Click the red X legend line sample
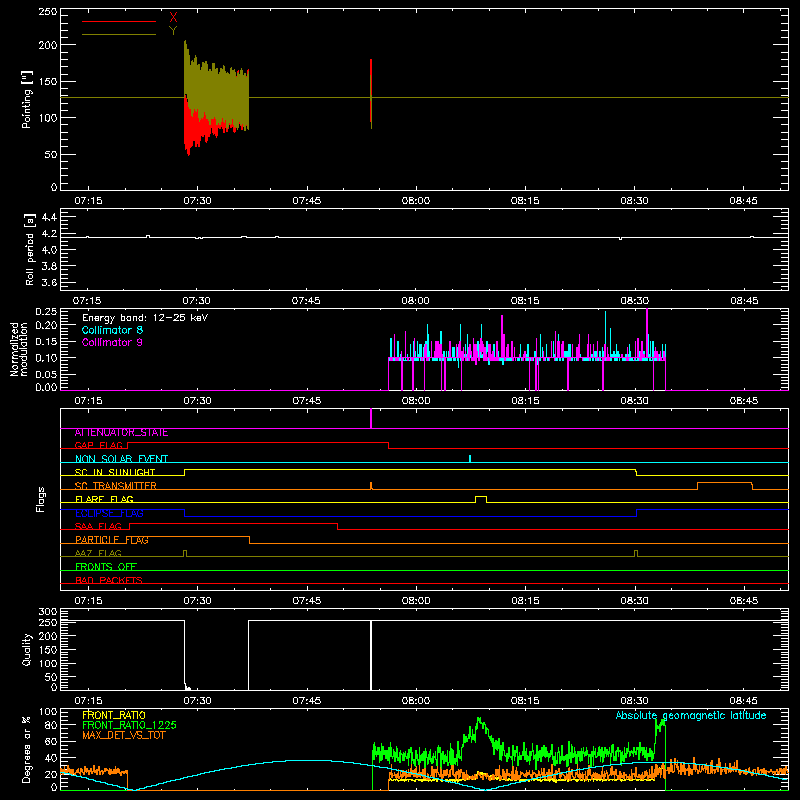Image resolution: width=800 pixels, height=800 pixels. coord(119,21)
